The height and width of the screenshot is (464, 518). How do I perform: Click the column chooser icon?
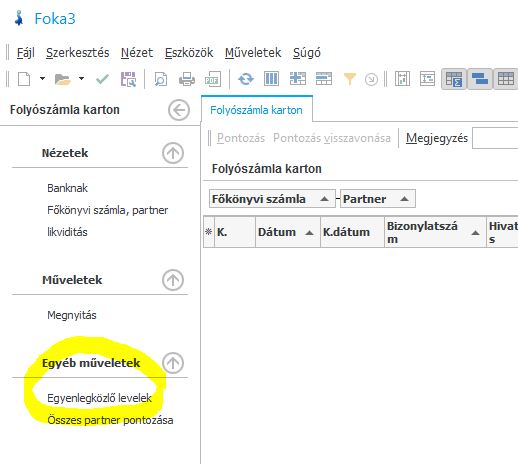pos(271,79)
